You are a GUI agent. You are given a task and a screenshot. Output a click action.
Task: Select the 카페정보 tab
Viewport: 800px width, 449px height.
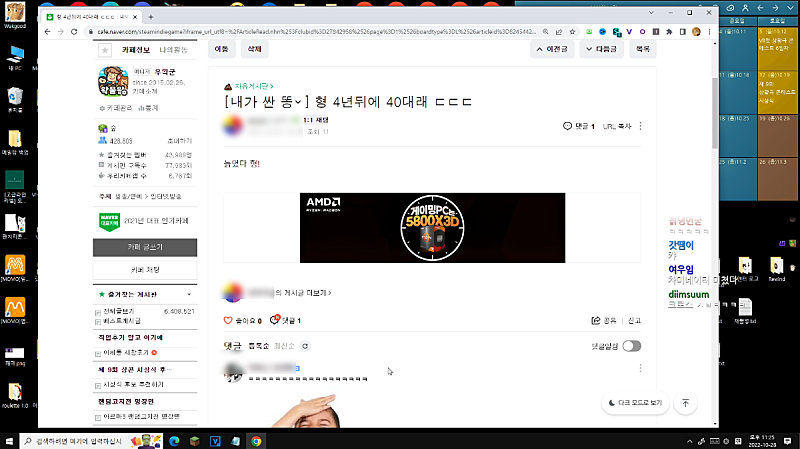136,49
